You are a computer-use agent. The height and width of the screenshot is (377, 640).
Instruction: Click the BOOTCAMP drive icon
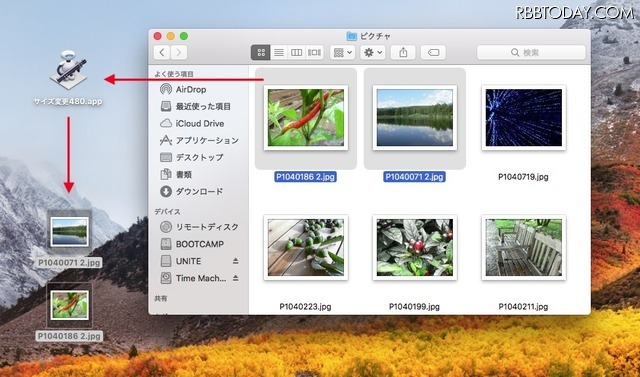166,244
